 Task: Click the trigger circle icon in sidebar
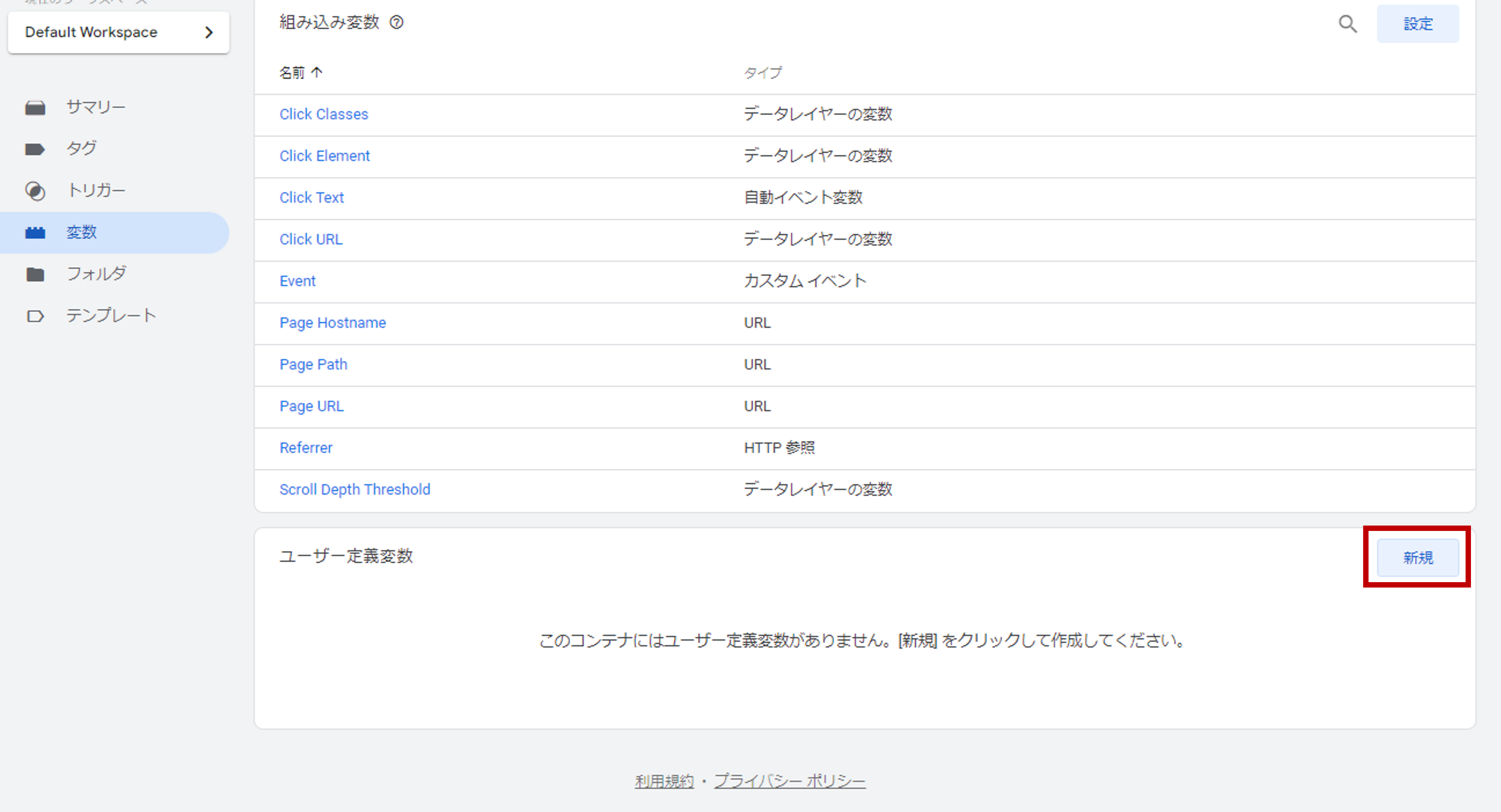[x=35, y=191]
